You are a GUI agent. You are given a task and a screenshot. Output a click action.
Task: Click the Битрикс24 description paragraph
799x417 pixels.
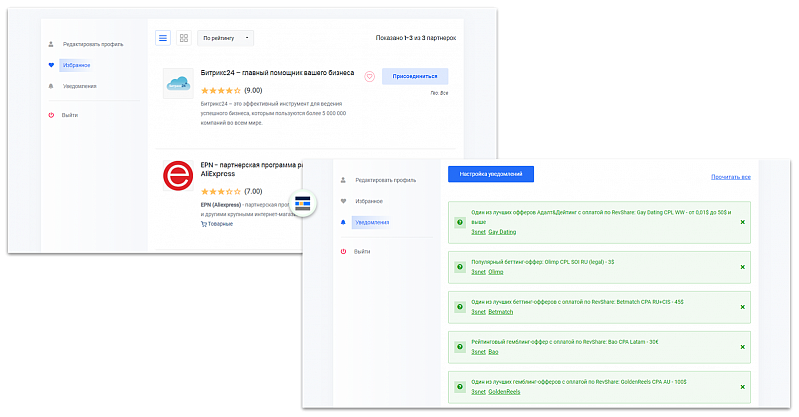[x=274, y=113]
